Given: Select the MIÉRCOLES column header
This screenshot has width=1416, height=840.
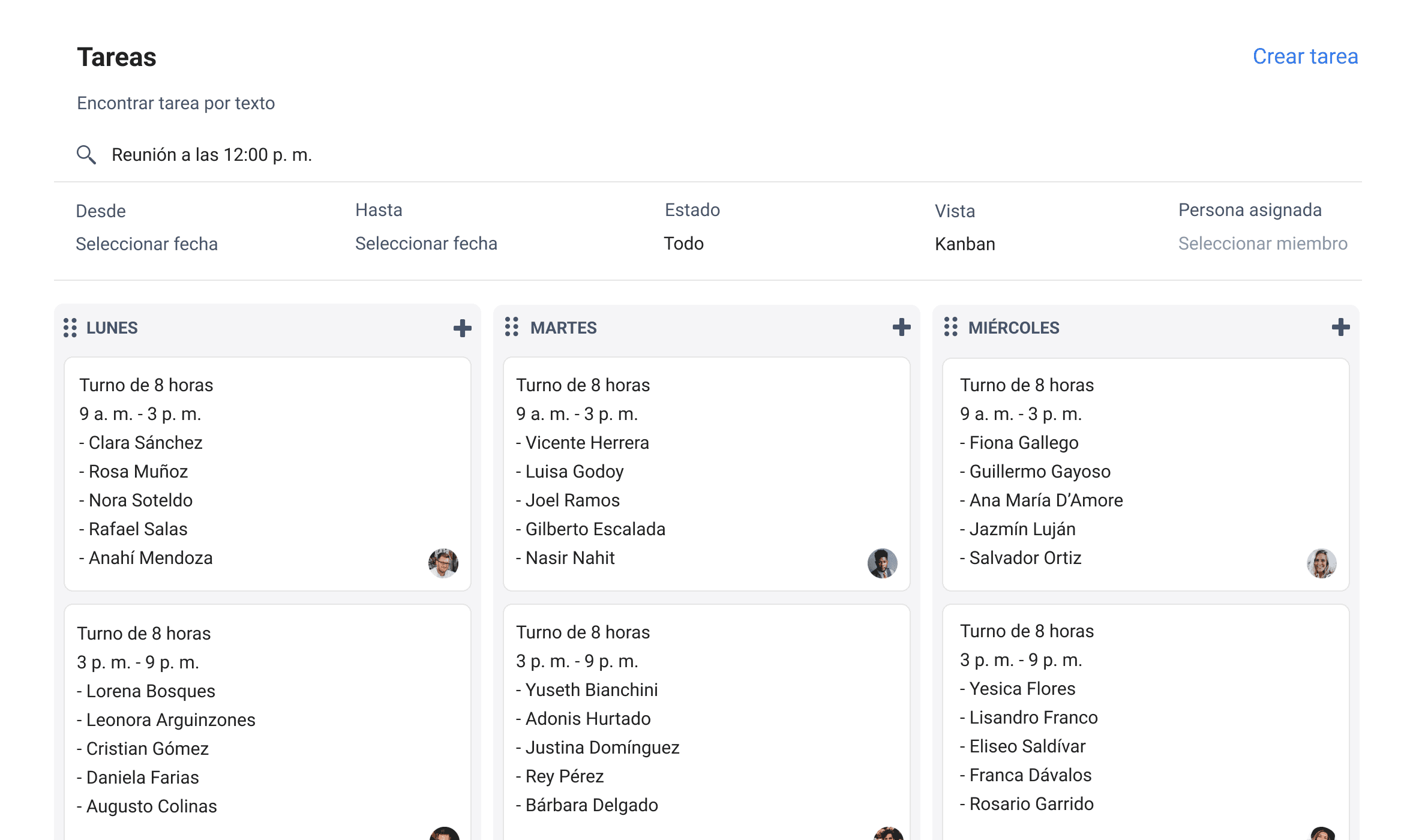Looking at the screenshot, I should [1013, 328].
